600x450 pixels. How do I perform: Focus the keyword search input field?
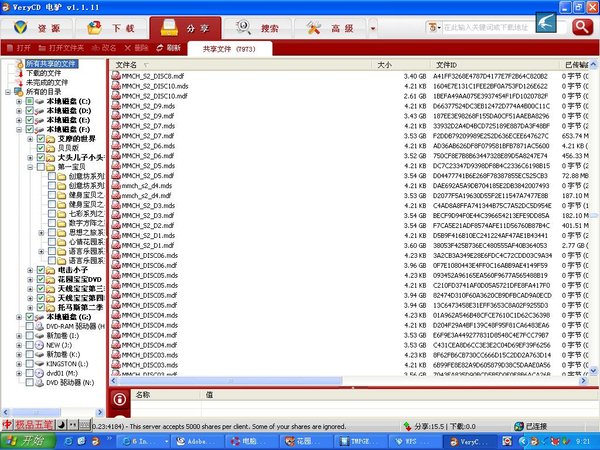tap(488, 28)
